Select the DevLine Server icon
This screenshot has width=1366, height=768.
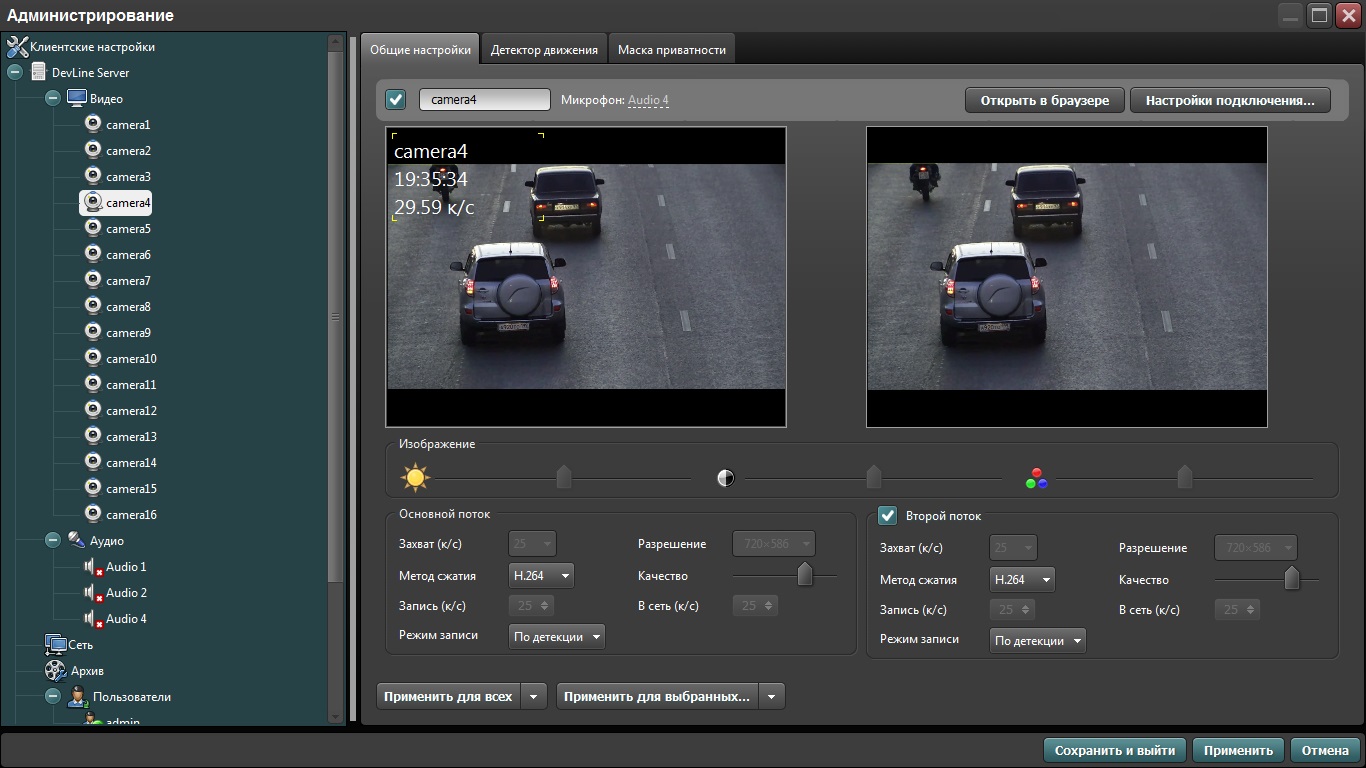click(x=39, y=73)
